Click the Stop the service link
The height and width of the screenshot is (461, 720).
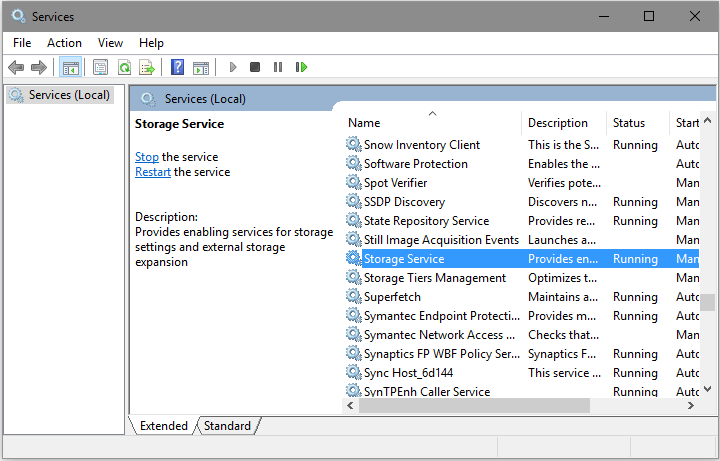pyautogui.click(x=146, y=157)
